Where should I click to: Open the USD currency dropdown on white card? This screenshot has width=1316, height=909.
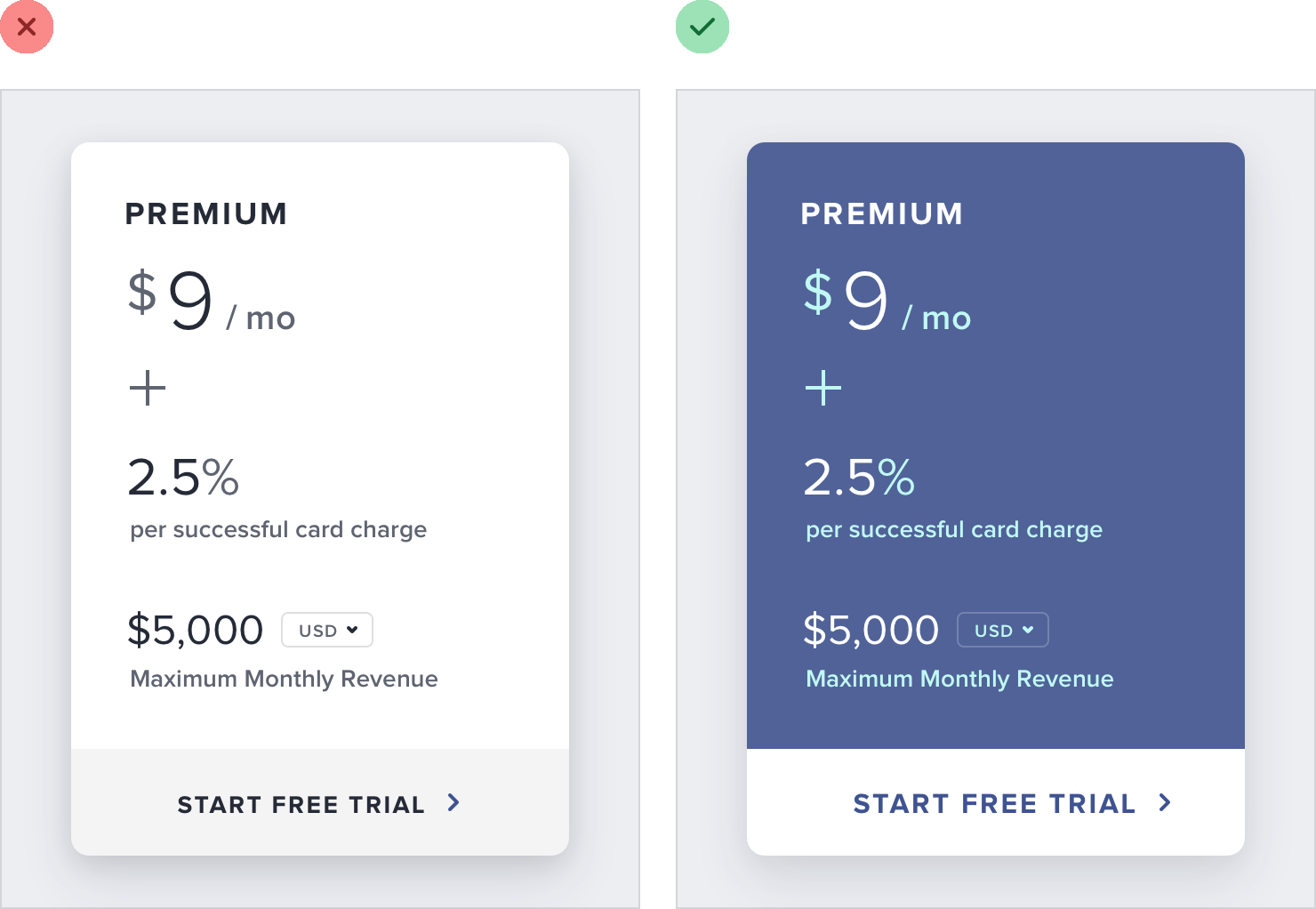pos(327,630)
